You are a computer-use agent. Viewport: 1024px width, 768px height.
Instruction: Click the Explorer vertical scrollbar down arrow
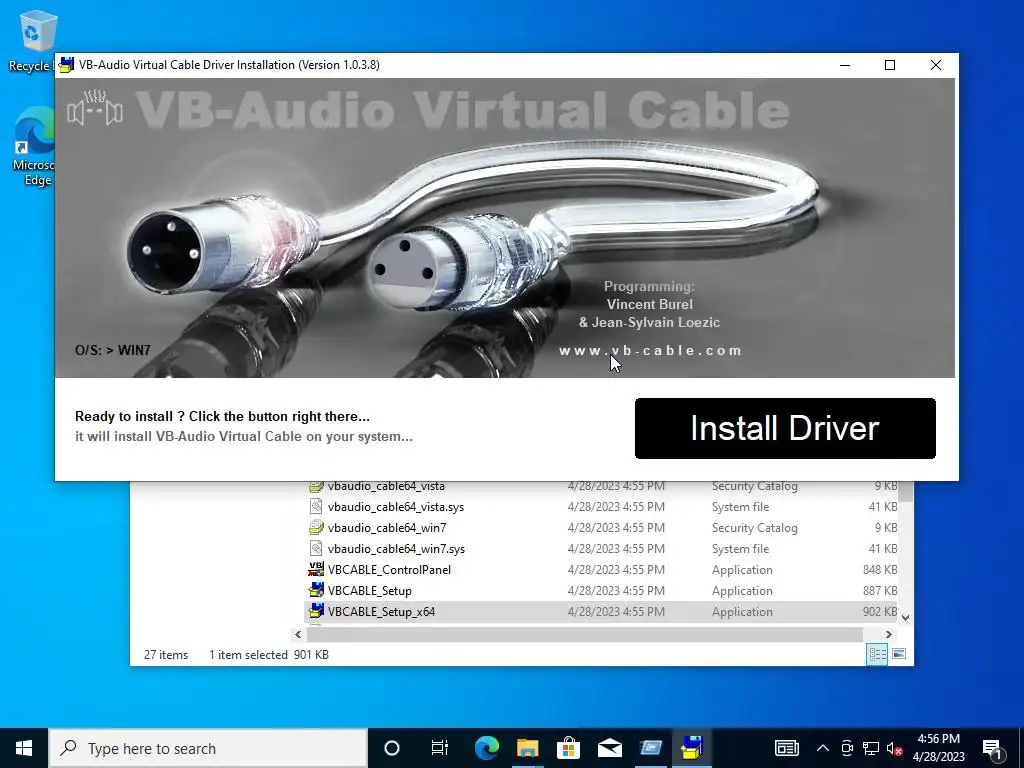pos(905,616)
